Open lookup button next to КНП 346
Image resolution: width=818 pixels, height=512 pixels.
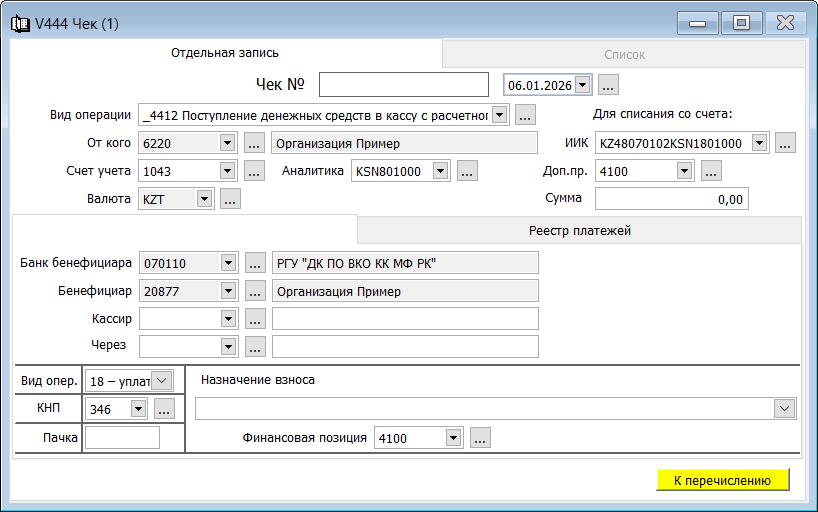pyautogui.click(x=164, y=408)
